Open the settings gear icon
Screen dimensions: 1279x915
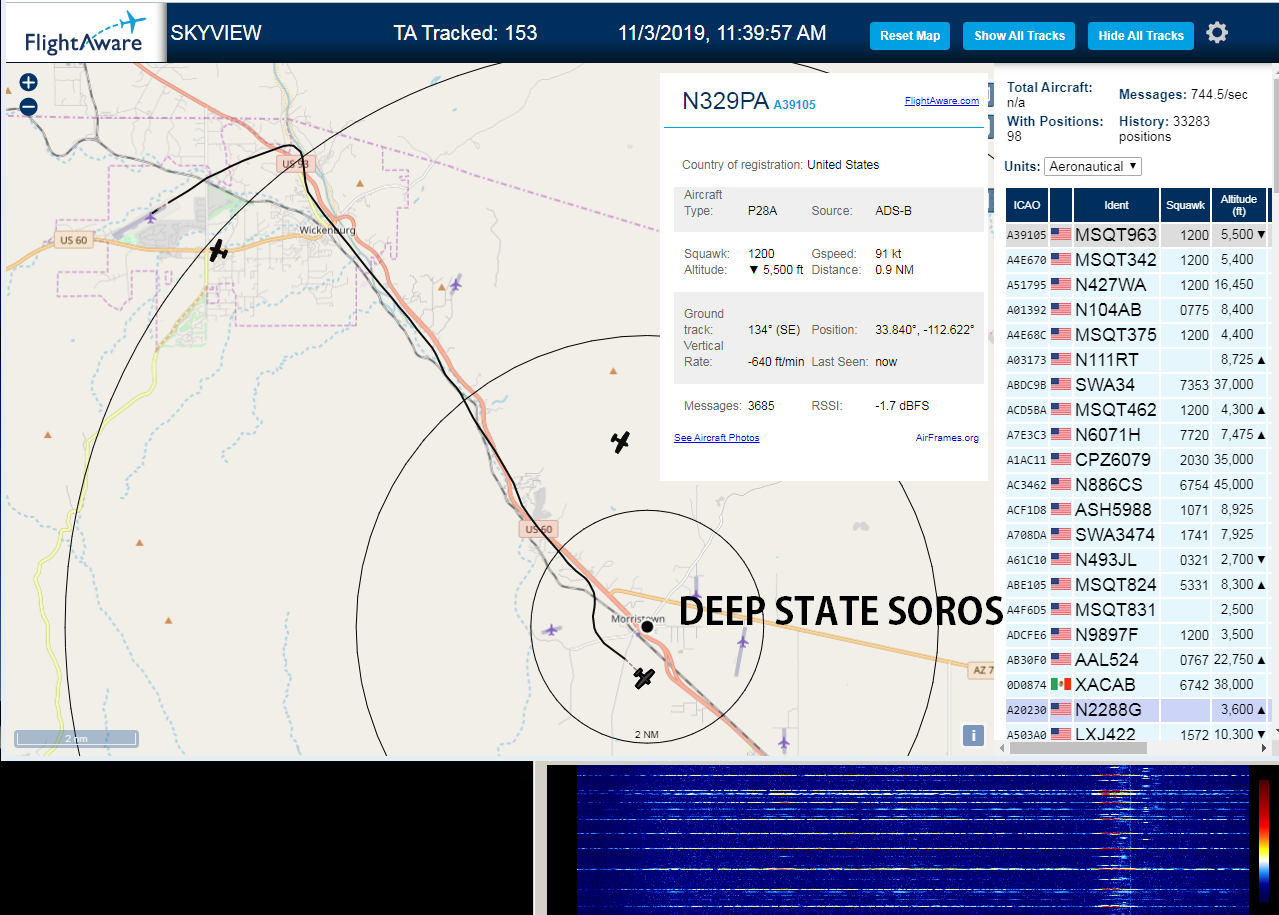coord(1216,33)
